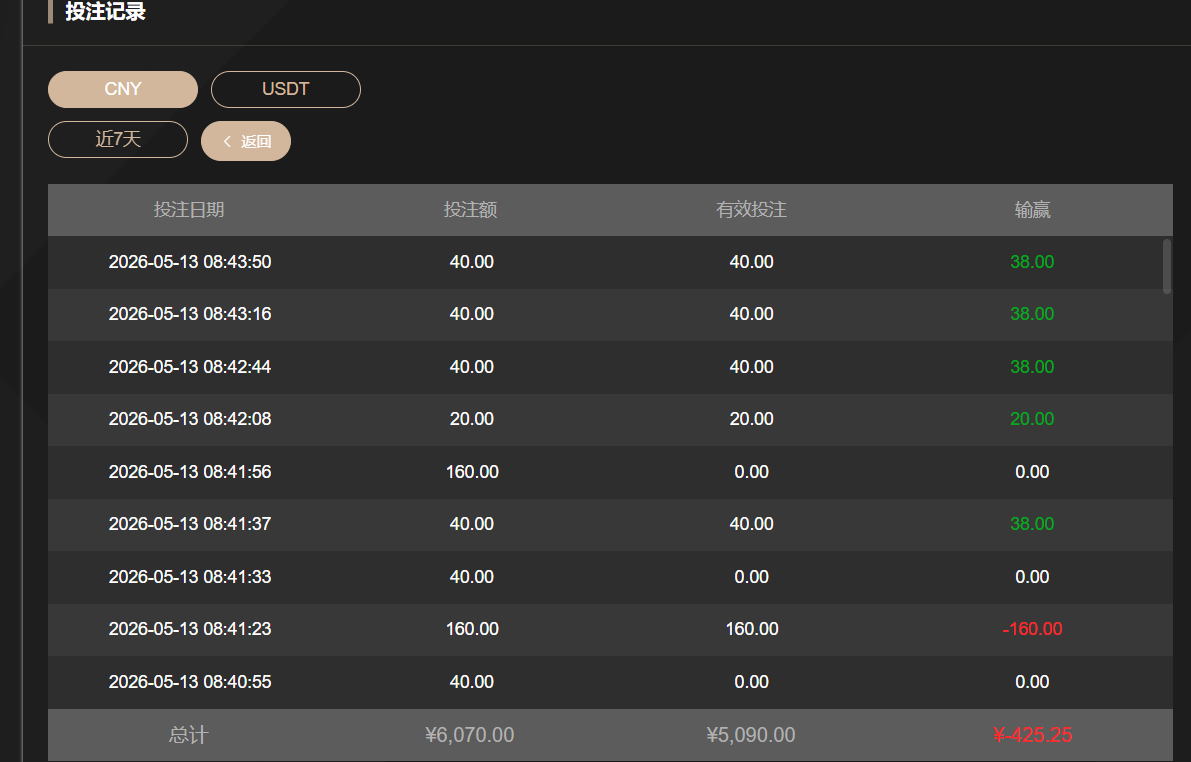The image size is (1191, 762).
Task: Select the row dated 2026-05-13 08:41:37
Action: pyautogui.click(x=610, y=524)
